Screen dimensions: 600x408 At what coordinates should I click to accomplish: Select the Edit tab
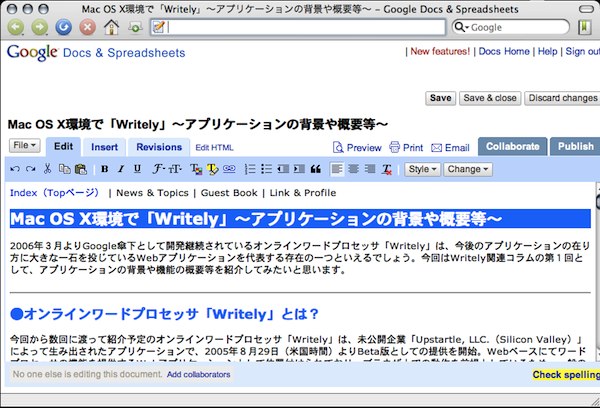63,147
